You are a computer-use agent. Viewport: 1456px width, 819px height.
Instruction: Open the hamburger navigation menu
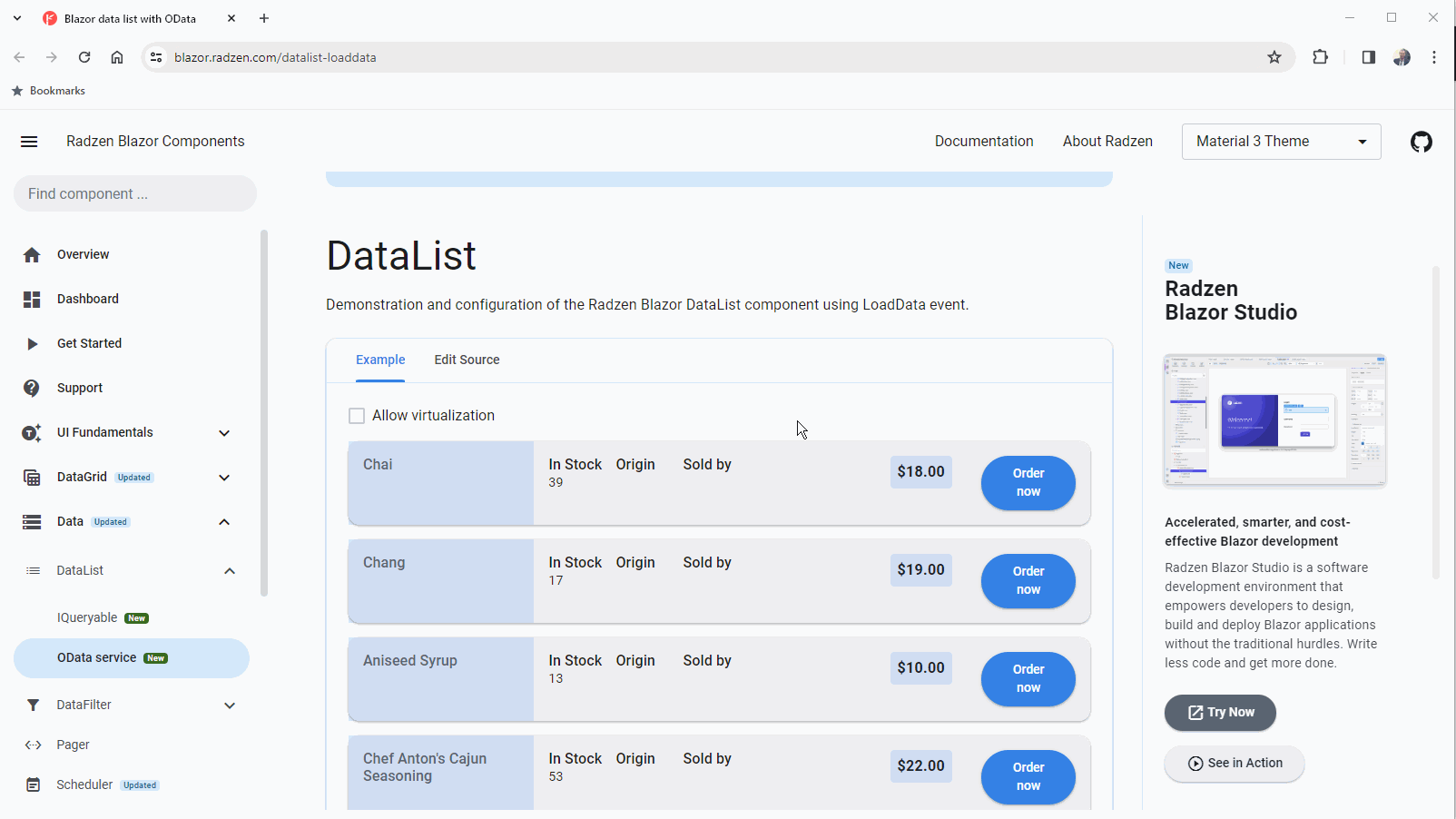(29, 142)
